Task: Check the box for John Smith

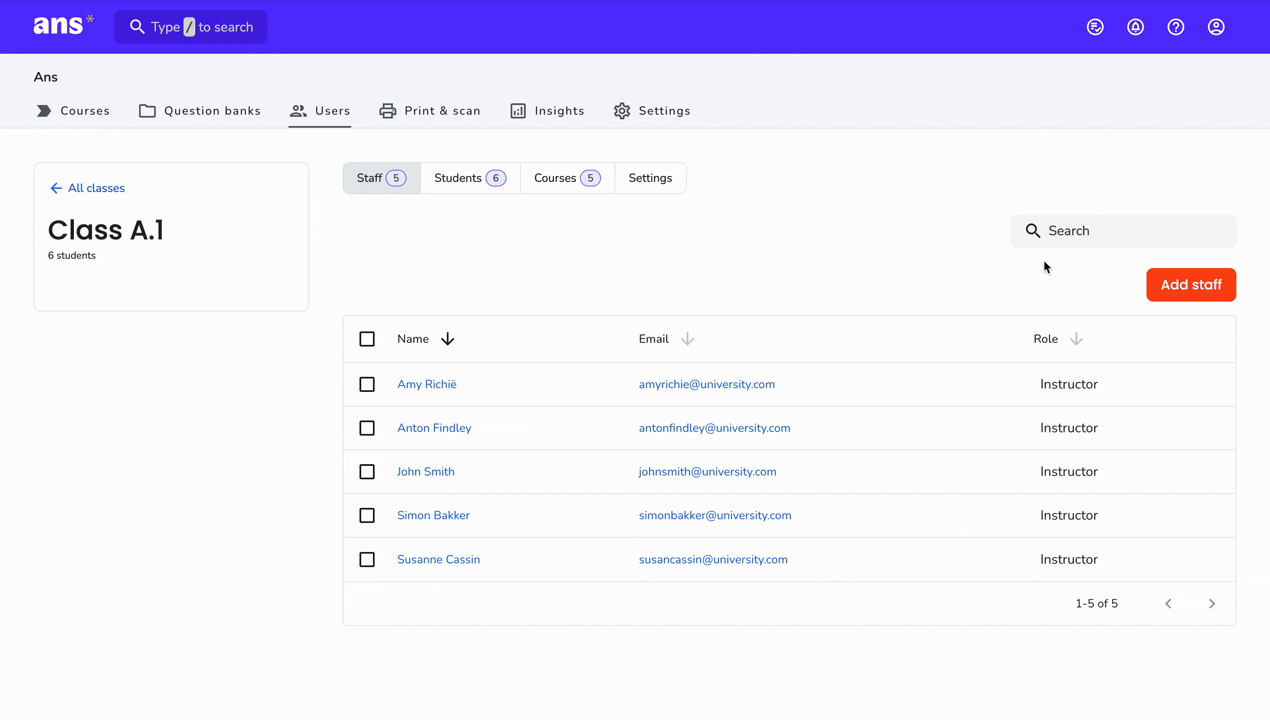Action: coord(367,472)
